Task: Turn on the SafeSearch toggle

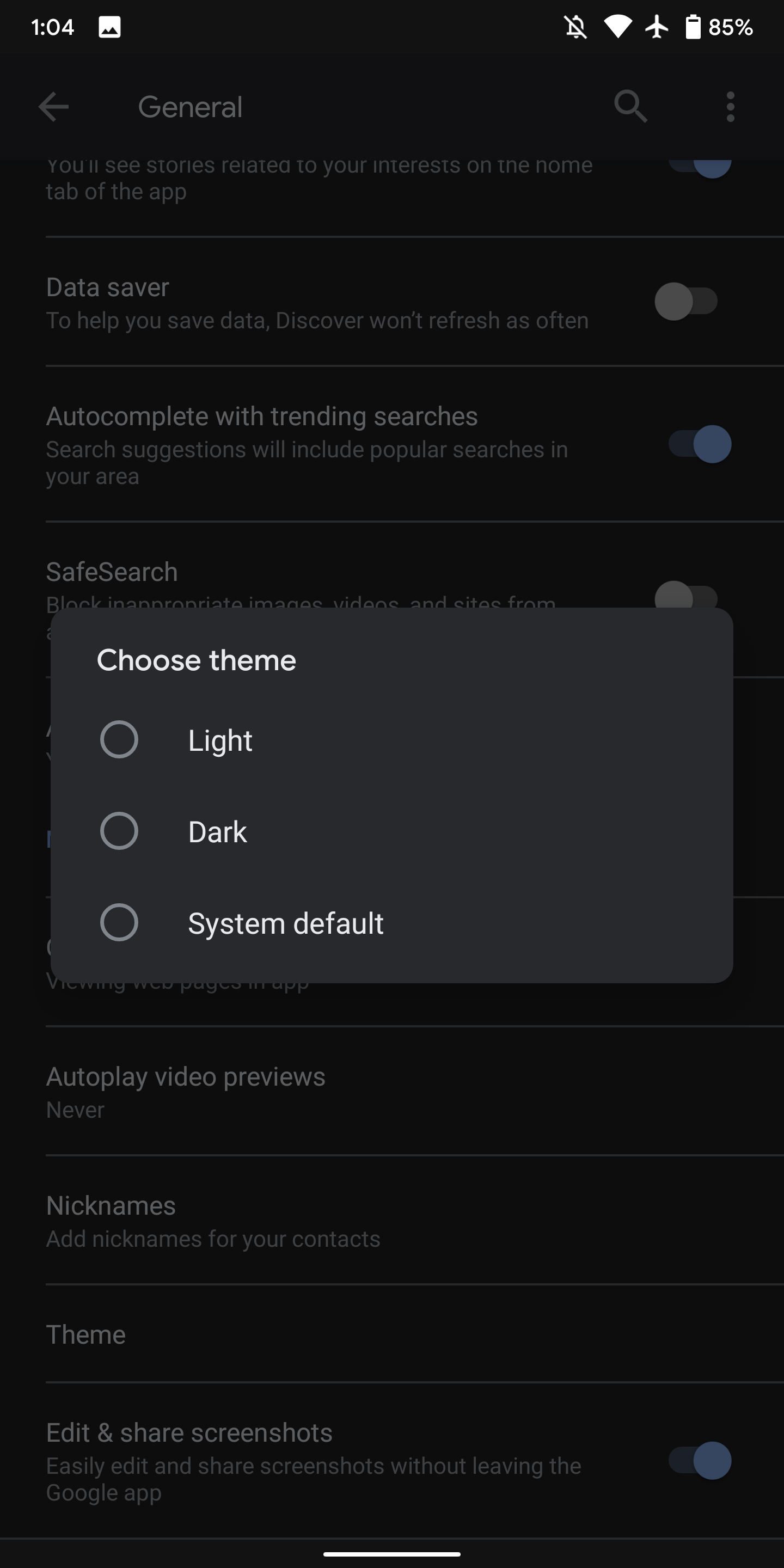Action: (685, 598)
